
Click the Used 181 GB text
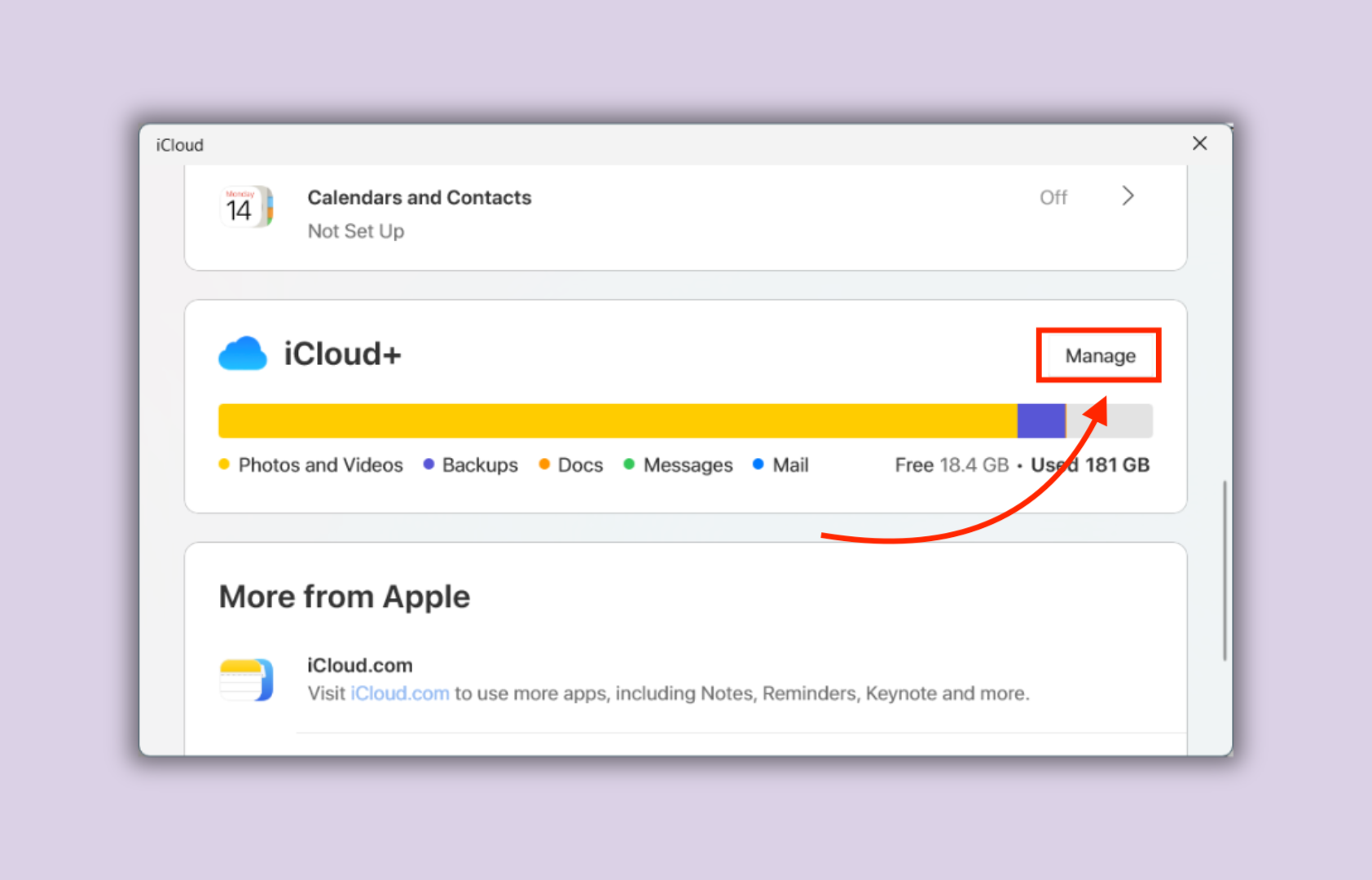(1090, 465)
